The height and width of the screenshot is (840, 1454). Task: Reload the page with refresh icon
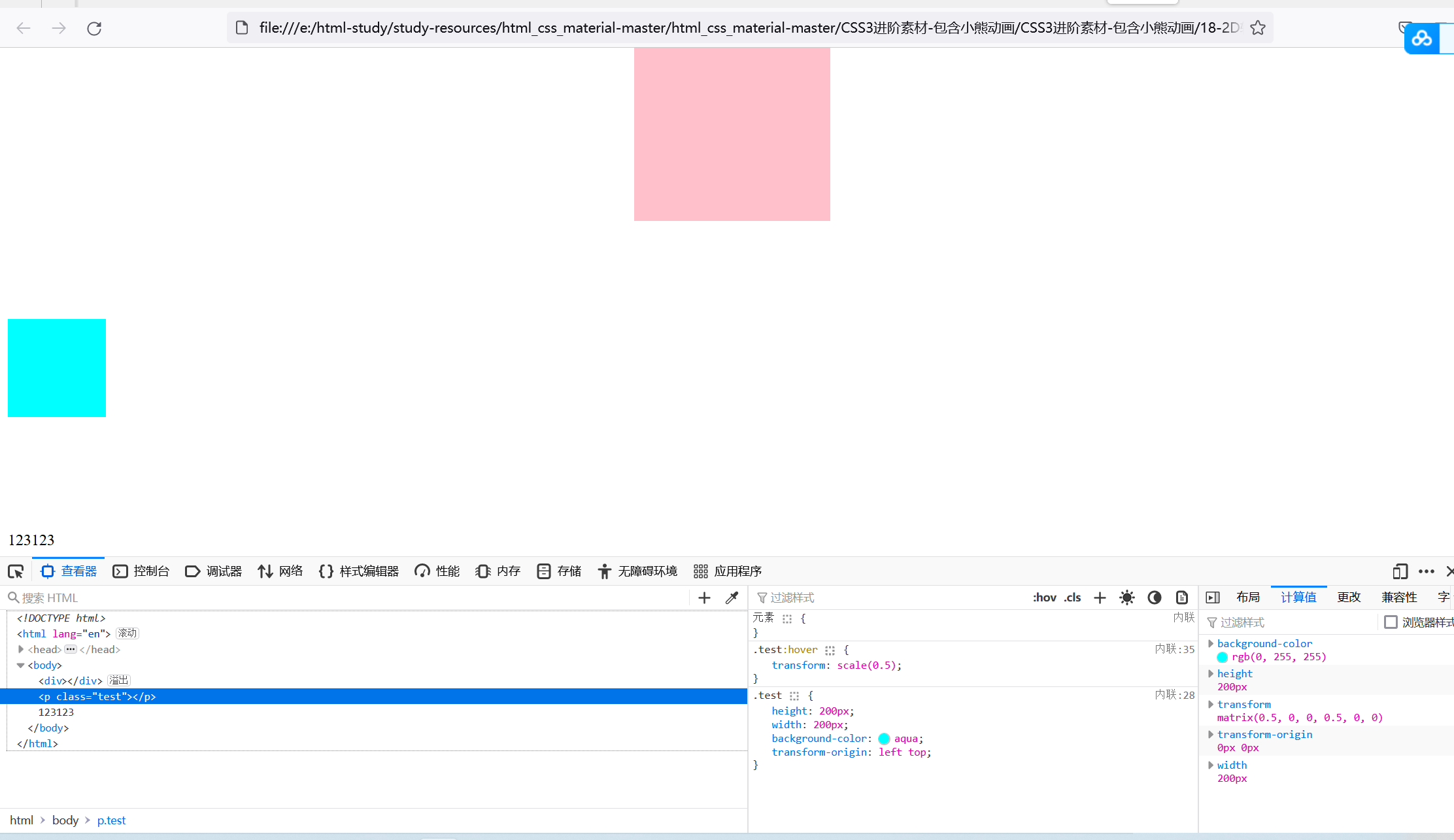(x=94, y=28)
